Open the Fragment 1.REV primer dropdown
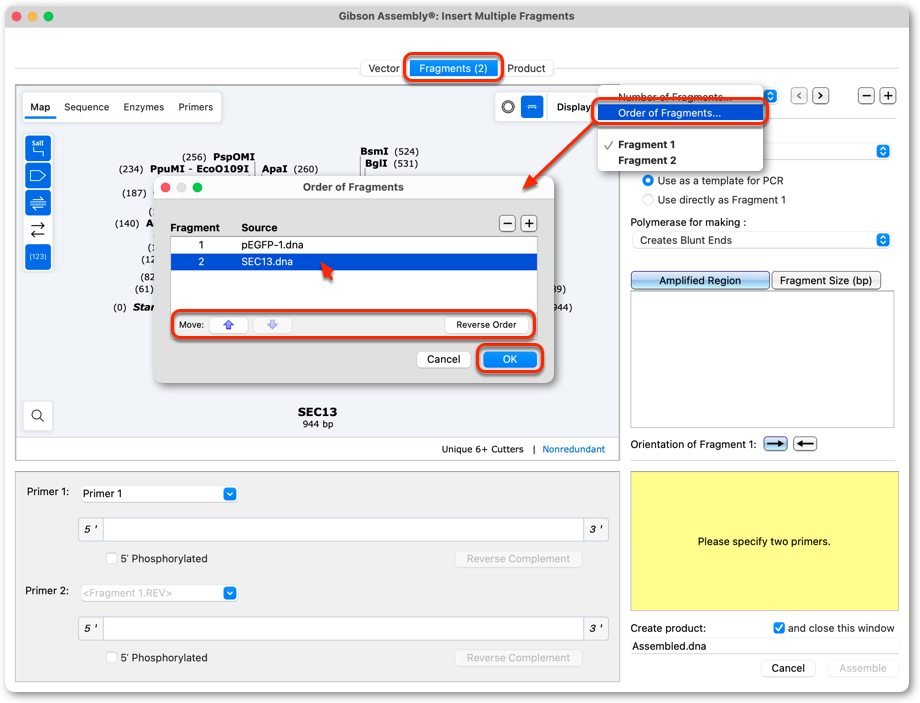Viewport: 920px width, 703px height. point(229,593)
